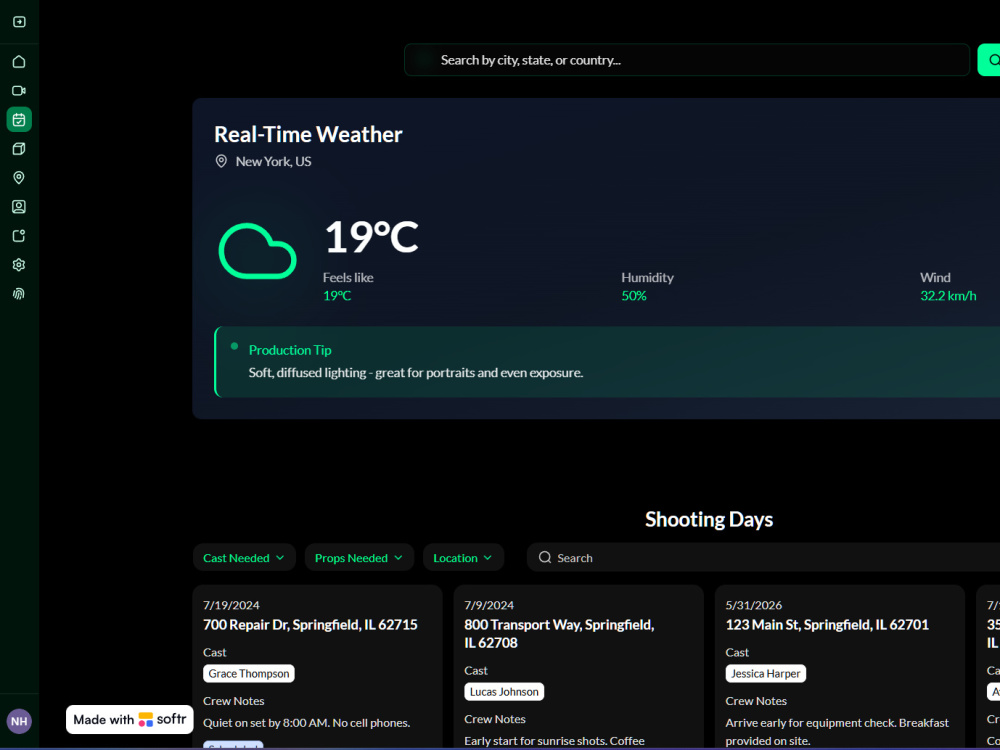The width and height of the screenshot is (1000, 750).
Task: Open the contact person sidebar icon
Action: pyautogui.click(x=19, y=207)
